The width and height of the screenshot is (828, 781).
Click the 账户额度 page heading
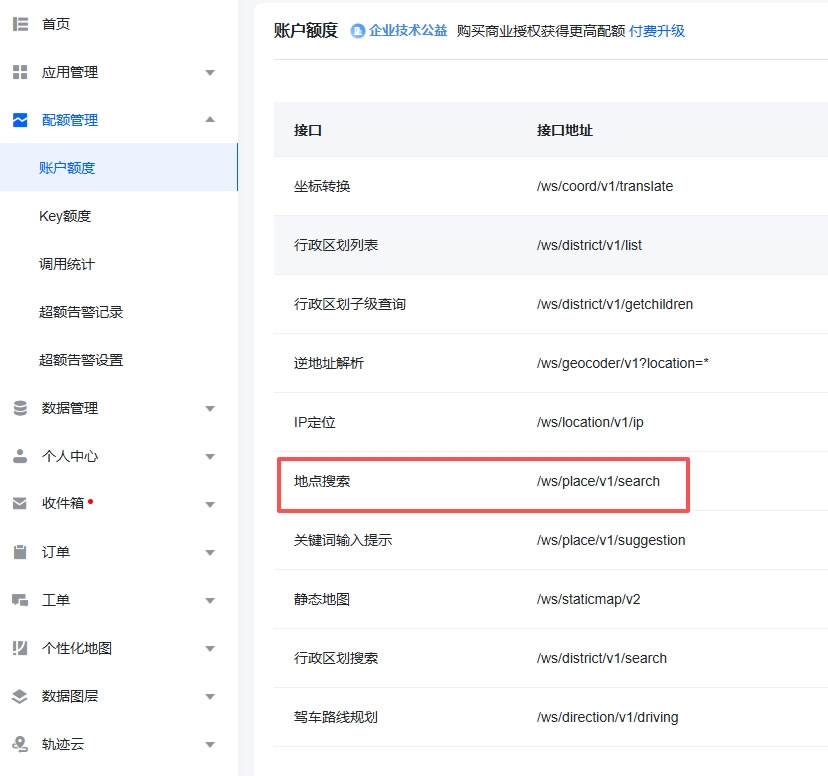(x=306, y=31)
